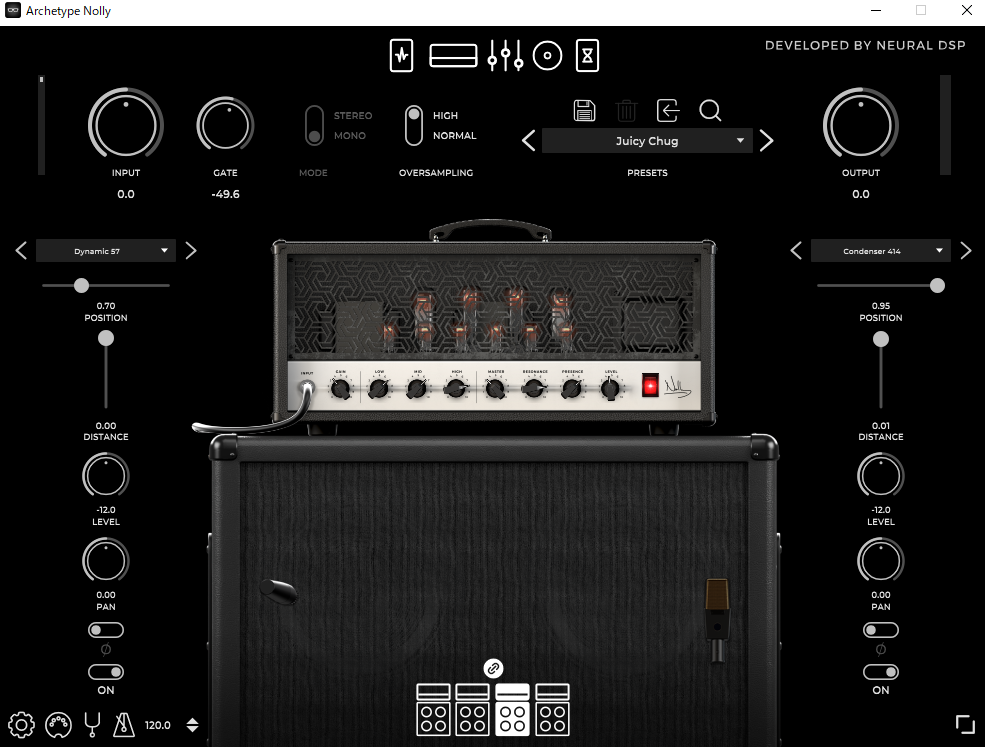The height and width of the screenshot is (747, 985).
Task: Go to the previous preset
Action: [x=529, y=141]
